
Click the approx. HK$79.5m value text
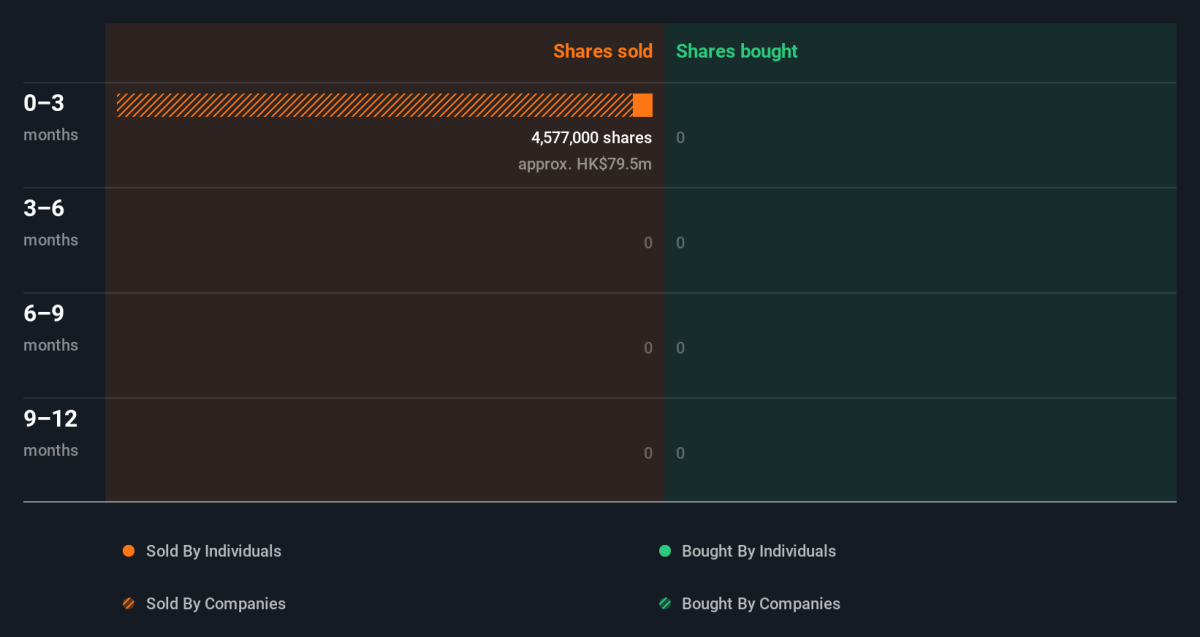click(x=585, y=163)
